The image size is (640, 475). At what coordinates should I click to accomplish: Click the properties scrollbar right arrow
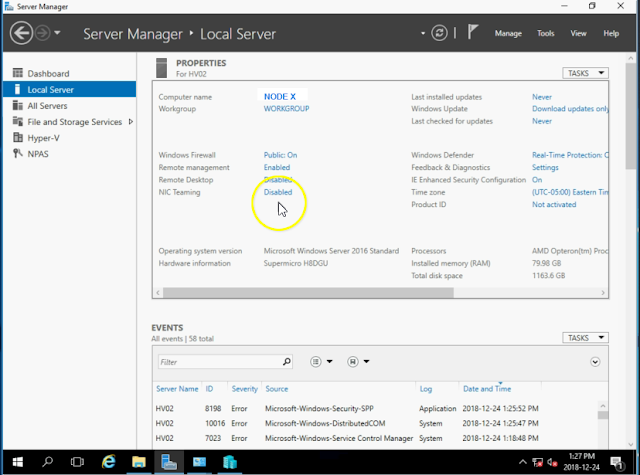click(x=603, y=293)
